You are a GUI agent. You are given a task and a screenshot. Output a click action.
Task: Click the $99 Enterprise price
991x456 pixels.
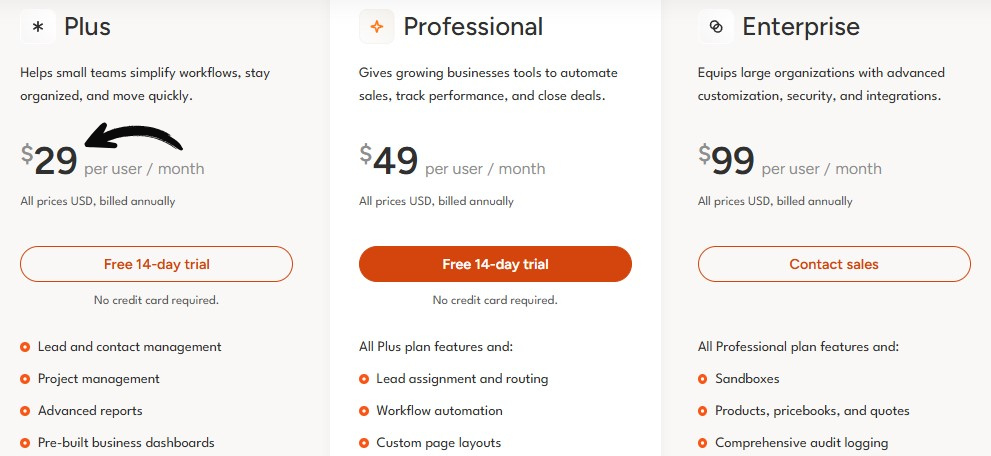coord(727,159)
